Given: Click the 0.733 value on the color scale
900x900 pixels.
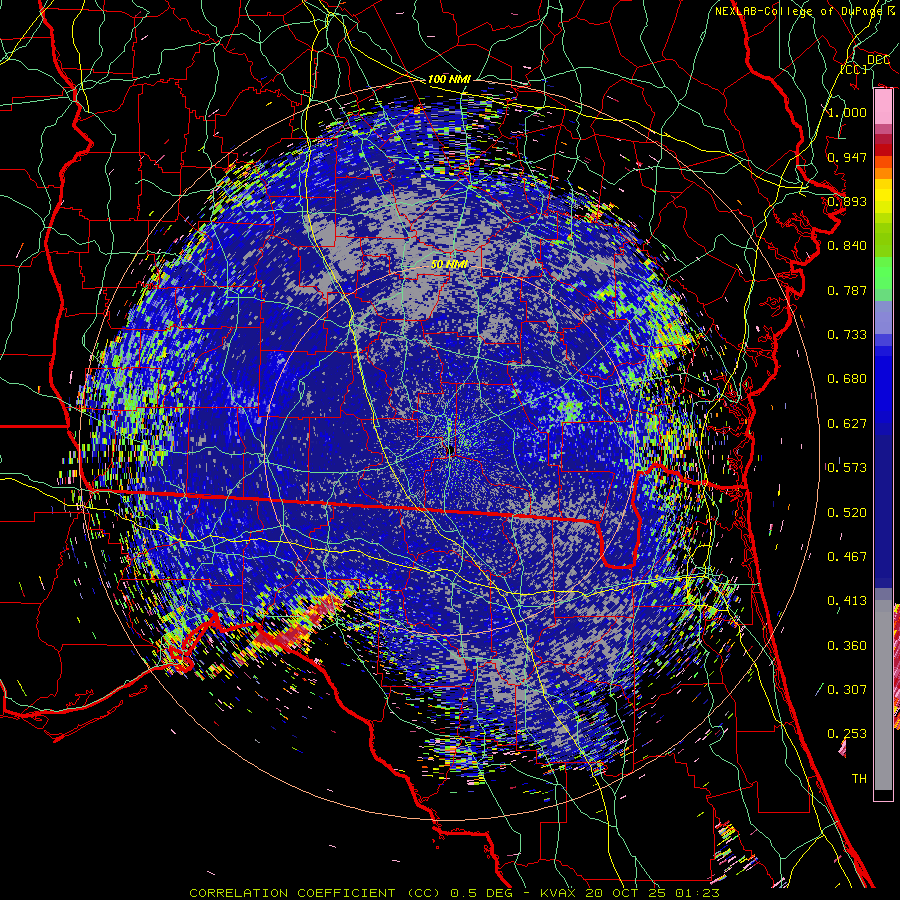Looking at the screenshot, I should pos(847,335).
